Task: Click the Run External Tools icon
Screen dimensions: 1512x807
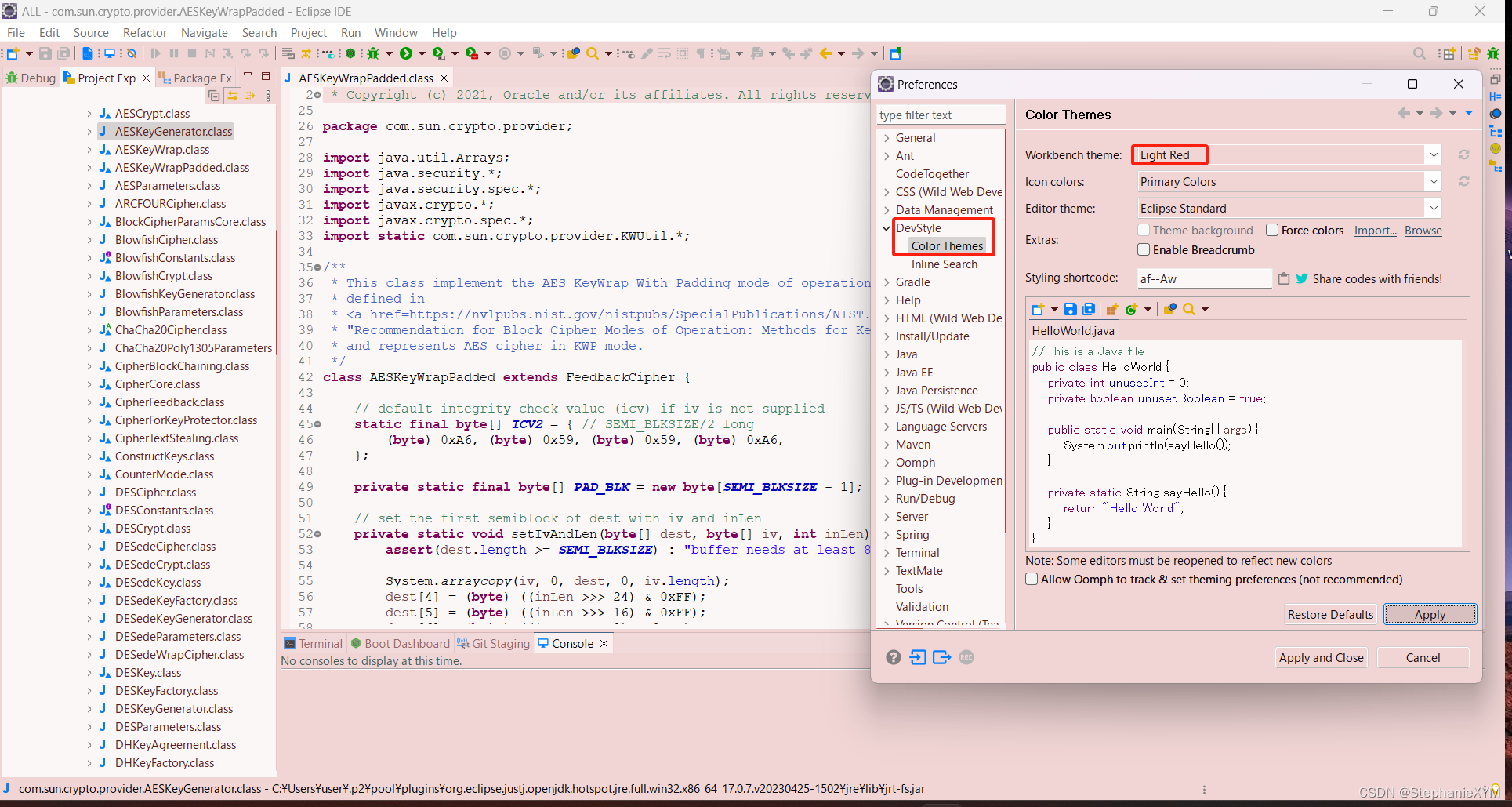Action: 471,53
